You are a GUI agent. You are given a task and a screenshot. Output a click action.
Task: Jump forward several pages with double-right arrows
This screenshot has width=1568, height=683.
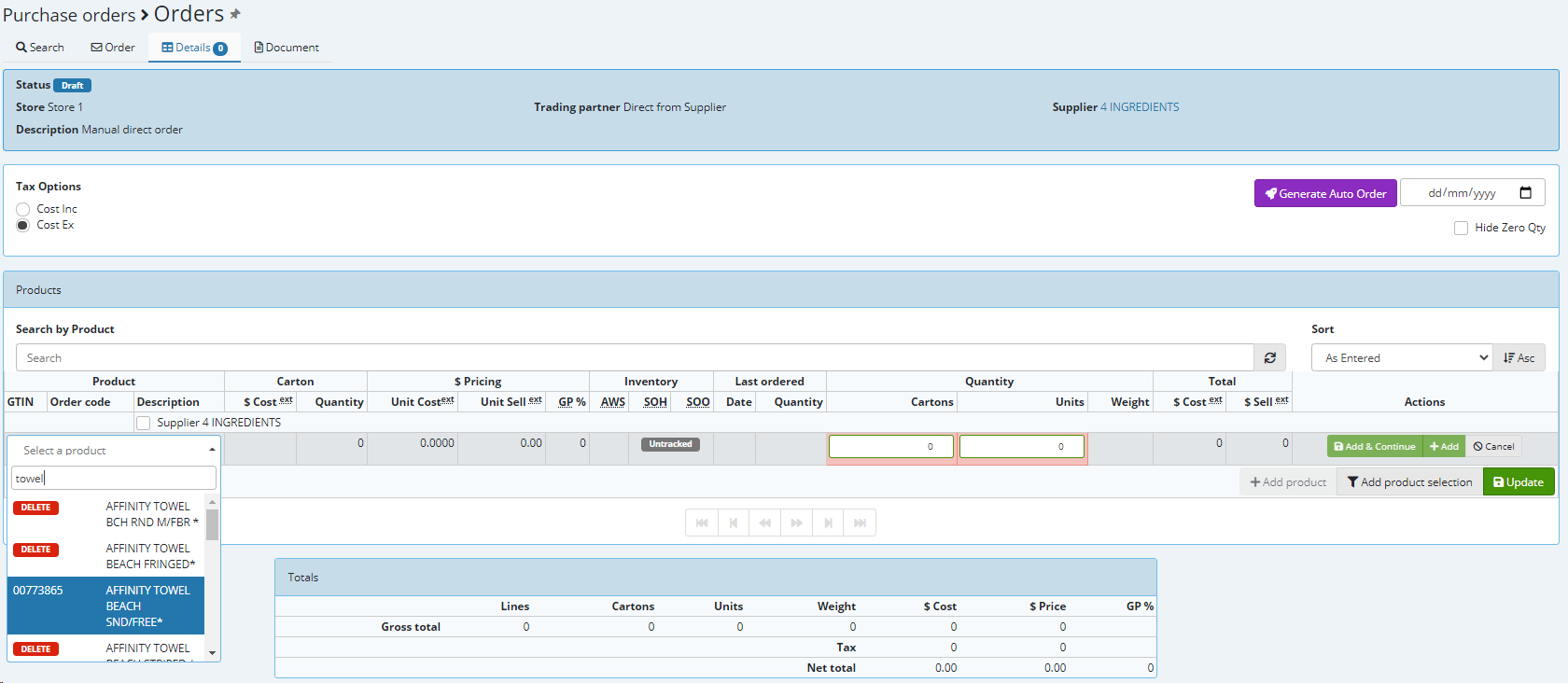(796, 523)
